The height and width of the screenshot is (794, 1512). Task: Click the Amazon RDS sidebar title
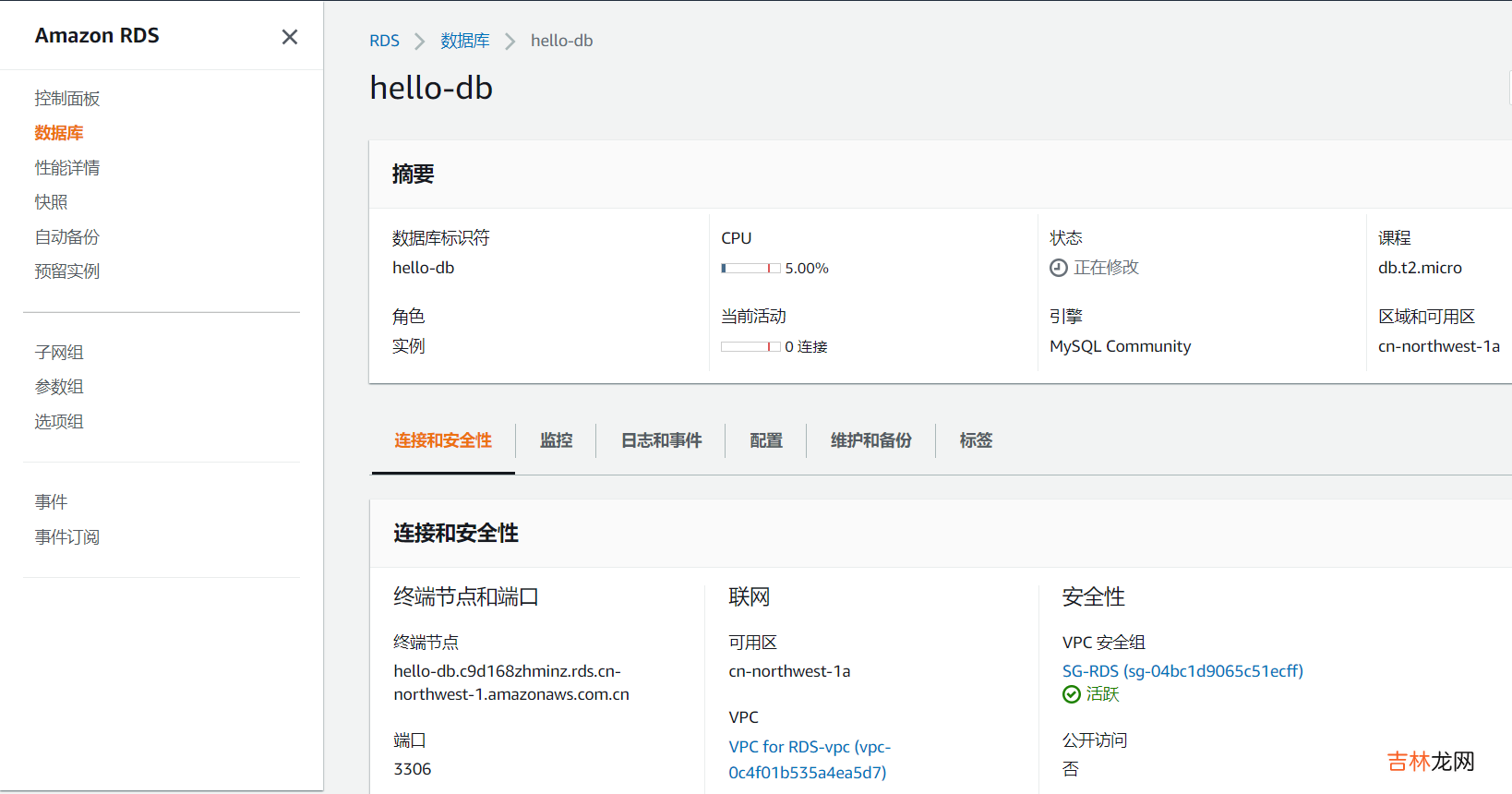tap(97, 35)
